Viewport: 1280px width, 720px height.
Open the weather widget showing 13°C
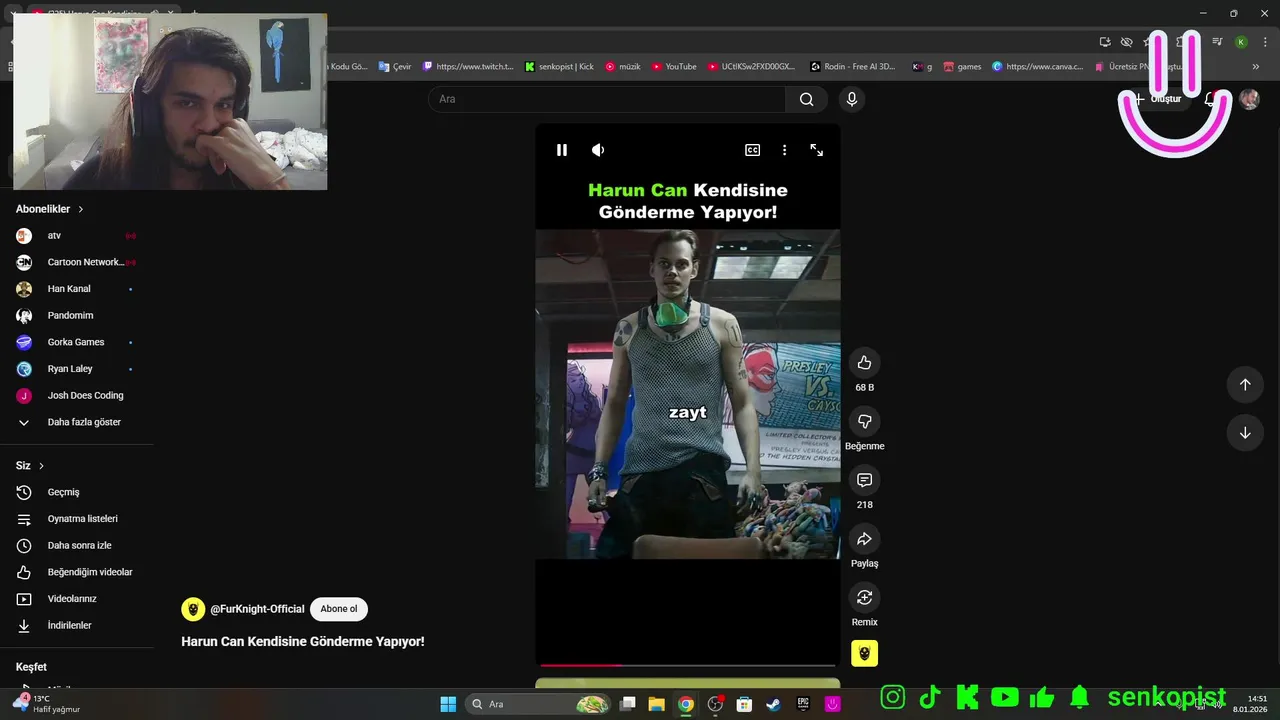click(48, 704)
